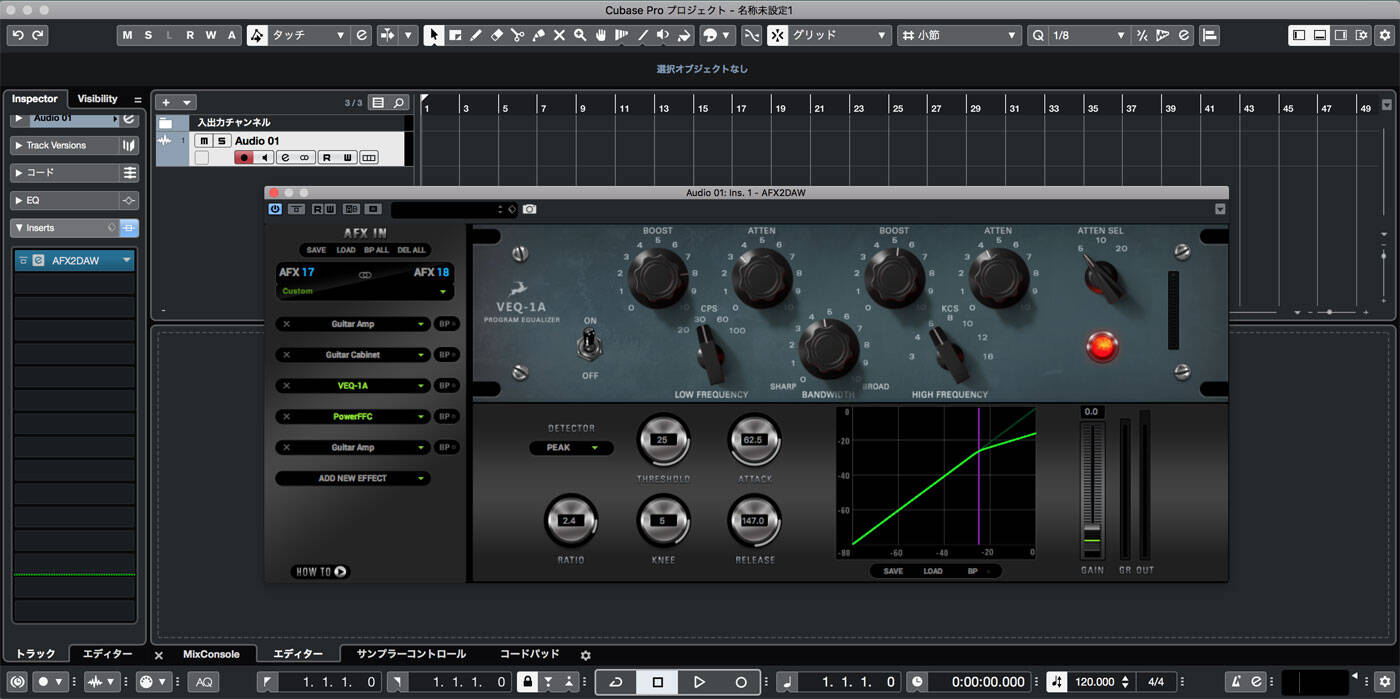Click the compressor RATIO knob
1400x699 pixels.
click(x=570, y=520)
